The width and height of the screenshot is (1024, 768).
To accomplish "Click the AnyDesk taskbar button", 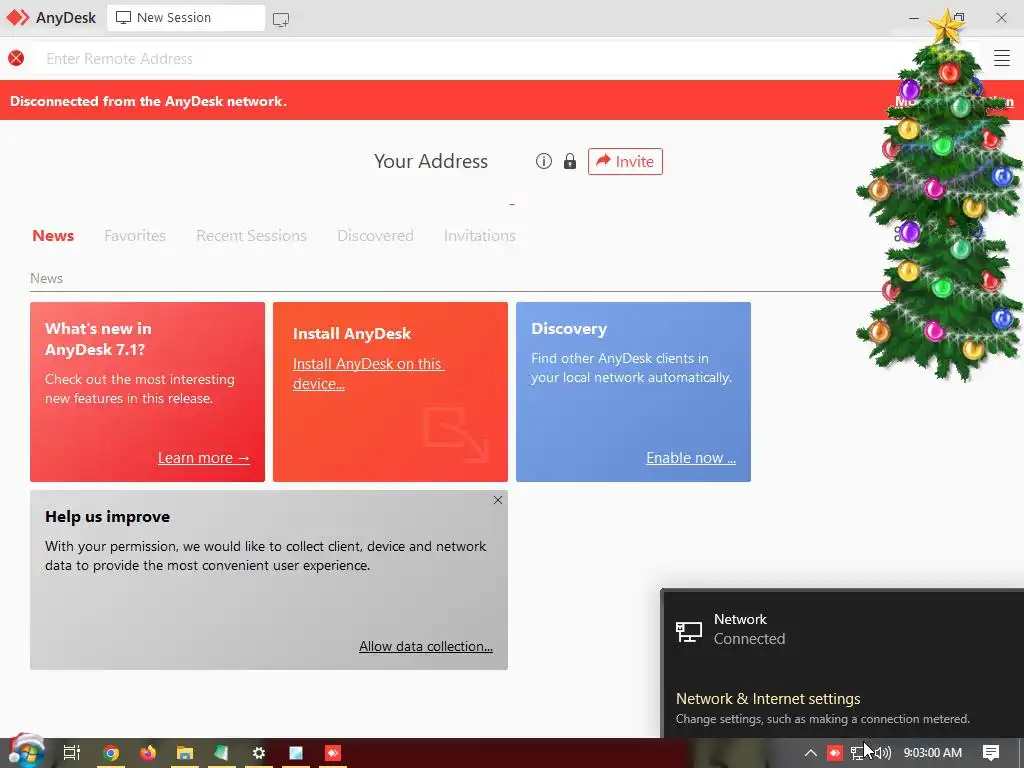I will click(x=333, y=753).
